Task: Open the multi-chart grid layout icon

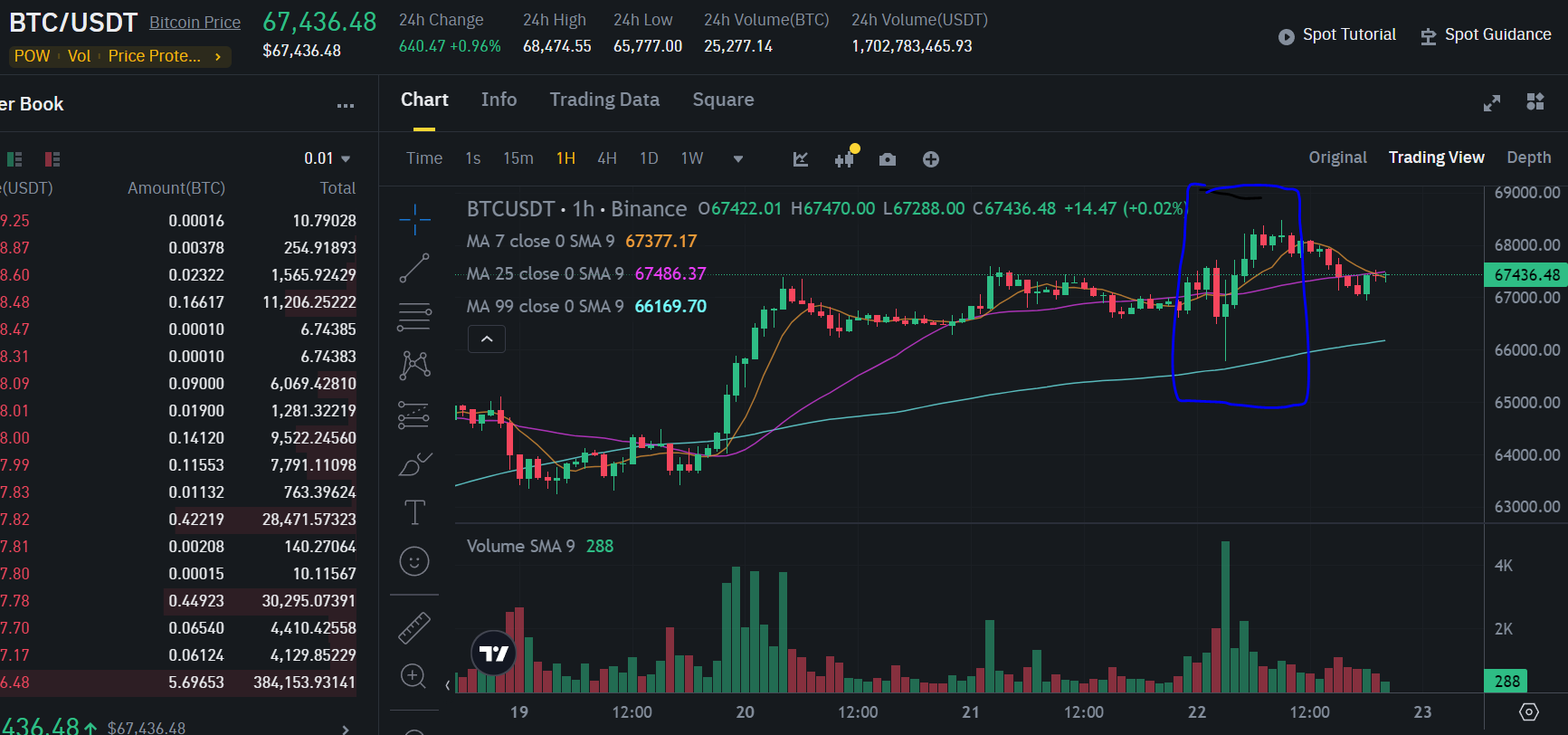Action: click(1535, 101)
